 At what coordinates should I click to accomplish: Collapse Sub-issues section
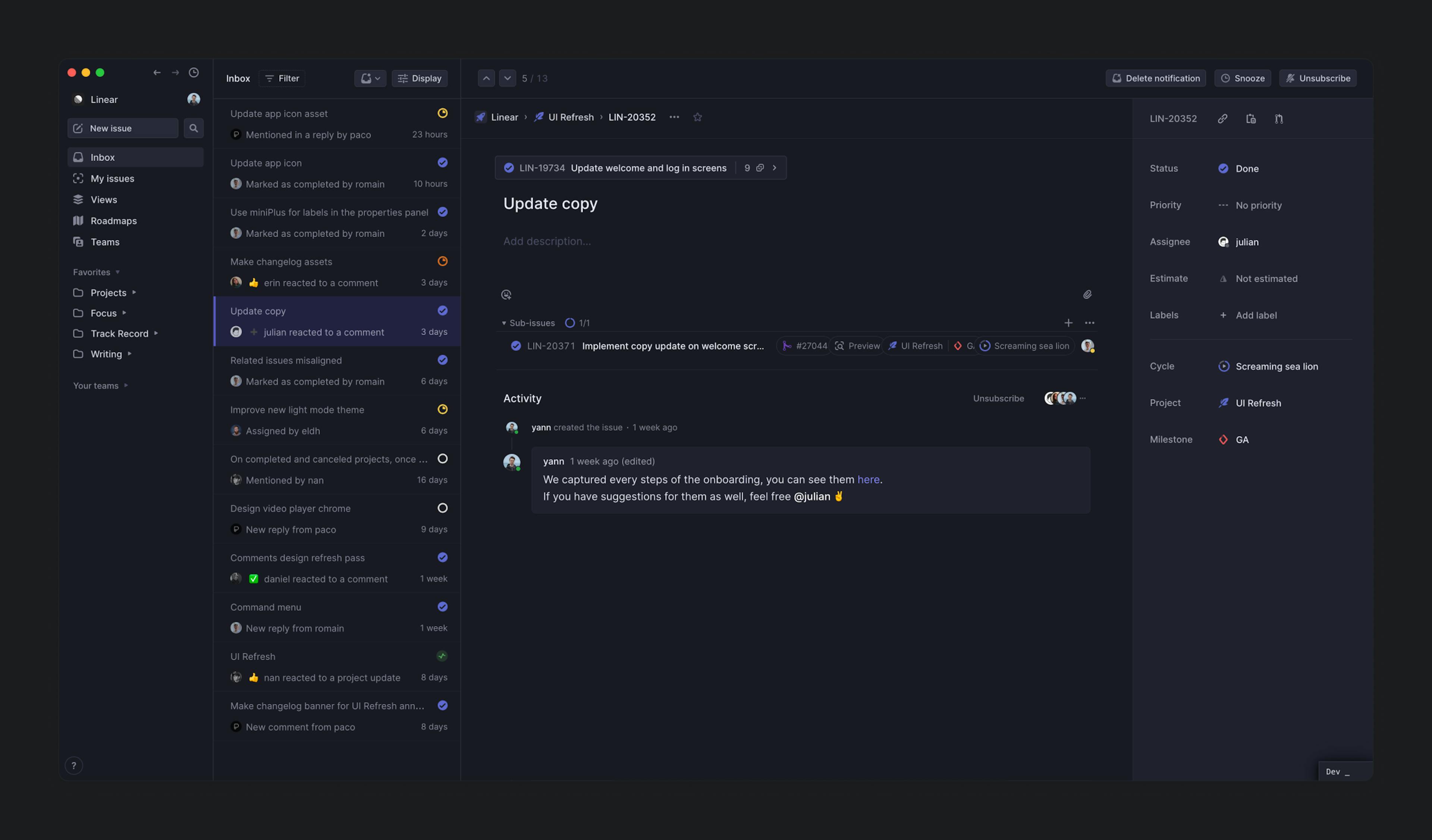pos(504,323)
